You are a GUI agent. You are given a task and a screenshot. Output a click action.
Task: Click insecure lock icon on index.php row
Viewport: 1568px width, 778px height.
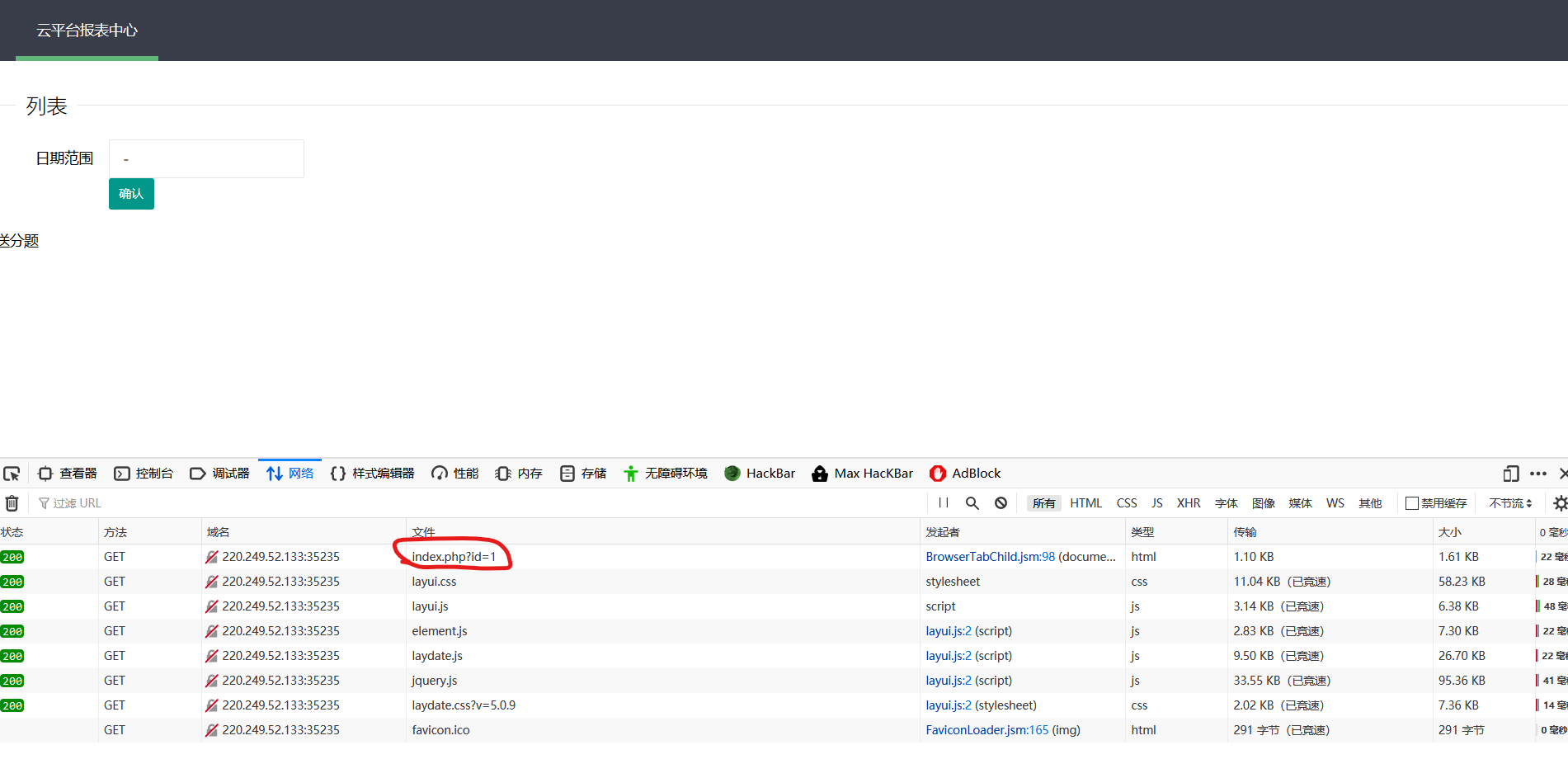point(212,557)
